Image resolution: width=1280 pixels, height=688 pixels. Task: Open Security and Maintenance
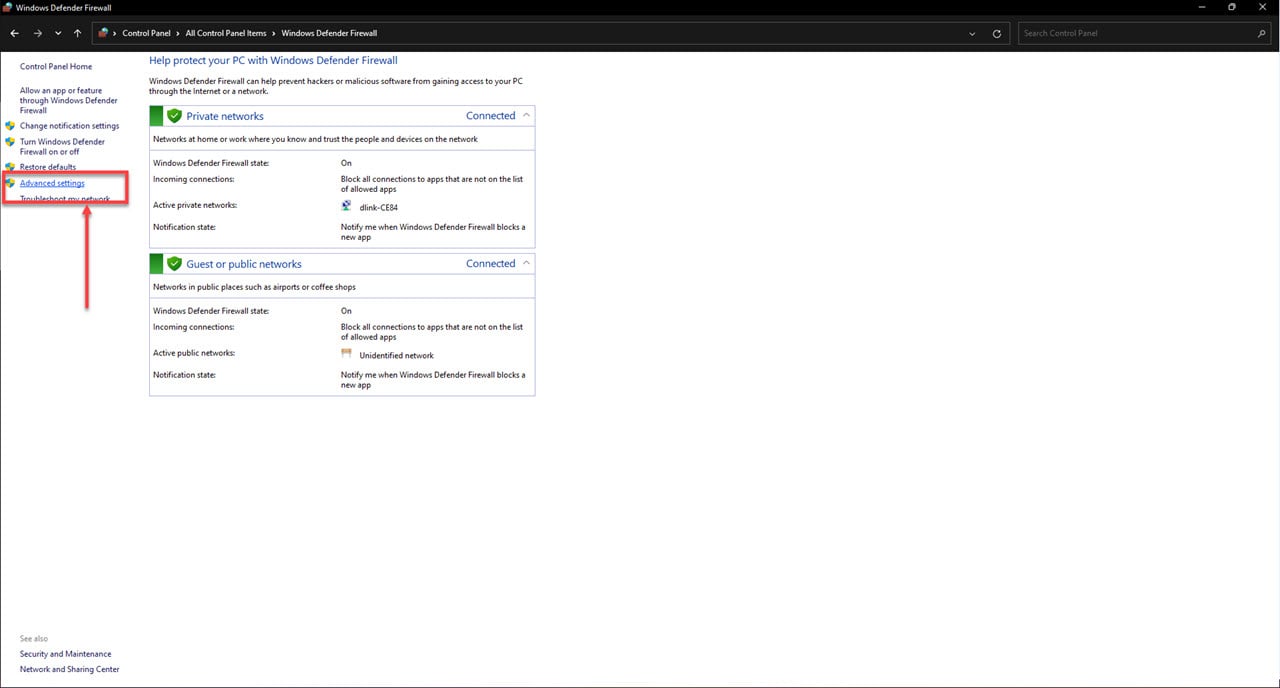coord(66,654)
